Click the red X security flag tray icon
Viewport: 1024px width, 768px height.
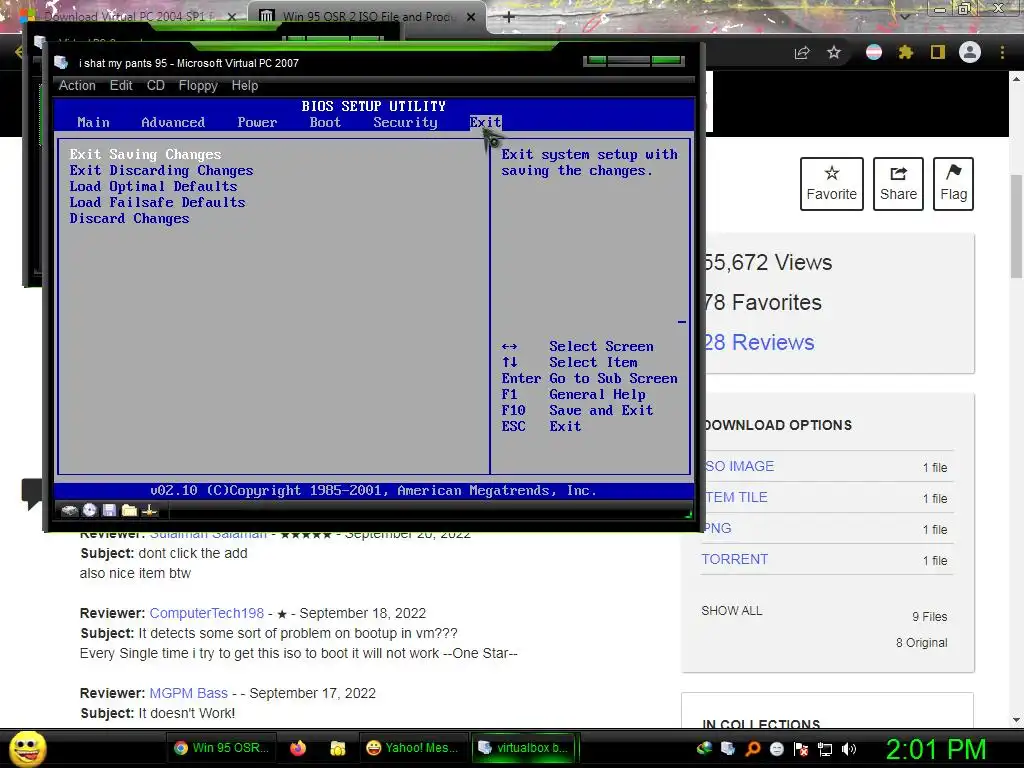tap(801, 749)
